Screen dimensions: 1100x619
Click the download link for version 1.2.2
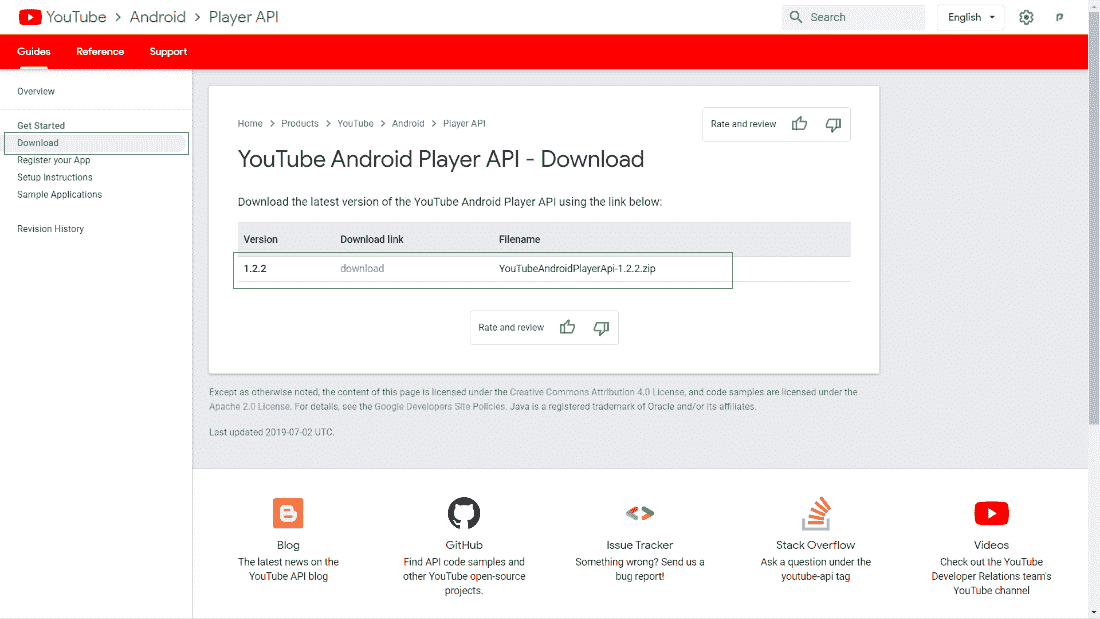(x=362, y=269)
